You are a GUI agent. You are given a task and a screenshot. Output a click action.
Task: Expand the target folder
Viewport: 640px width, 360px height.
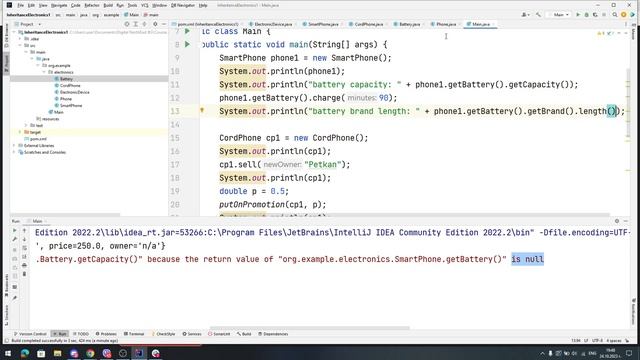click(20, 132)
